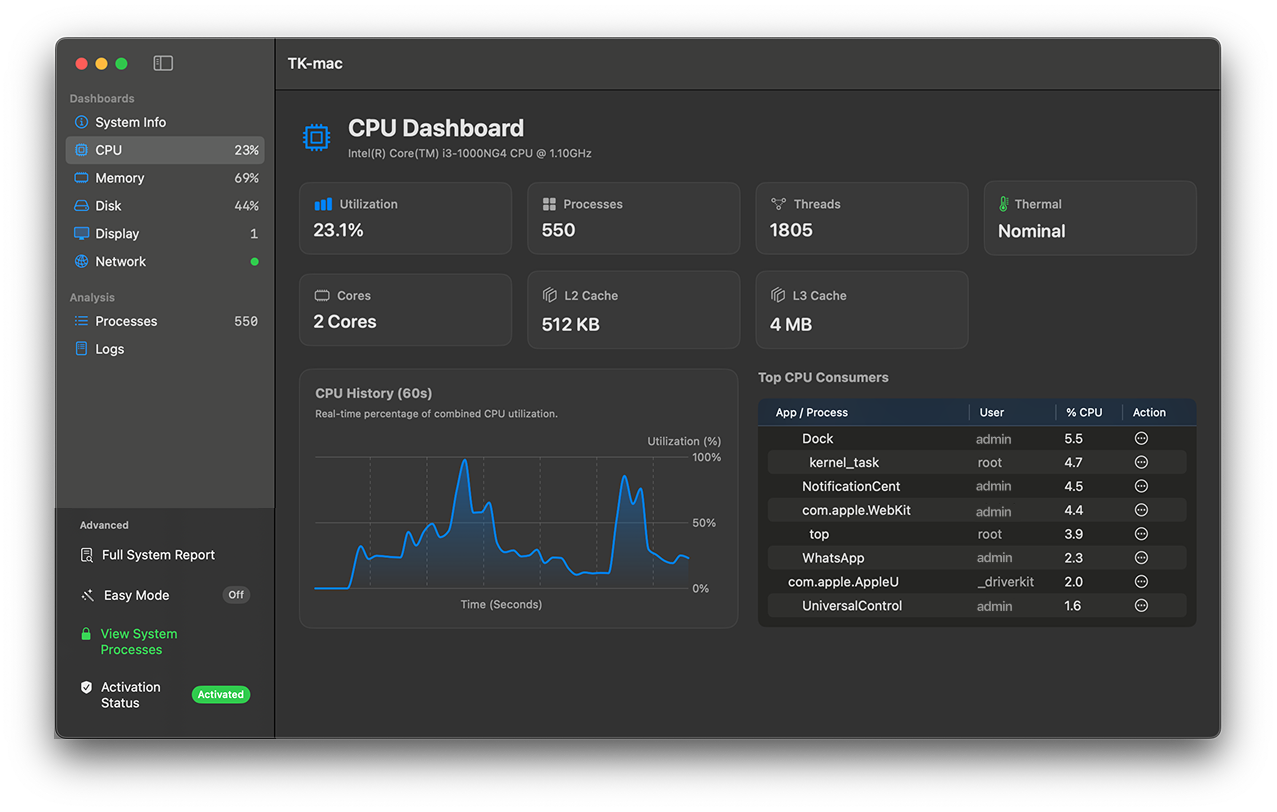Open the action menu for WhatsApp process
Screen dimensions: 1277x812
pyautogui.click(x=1140, y=557)
